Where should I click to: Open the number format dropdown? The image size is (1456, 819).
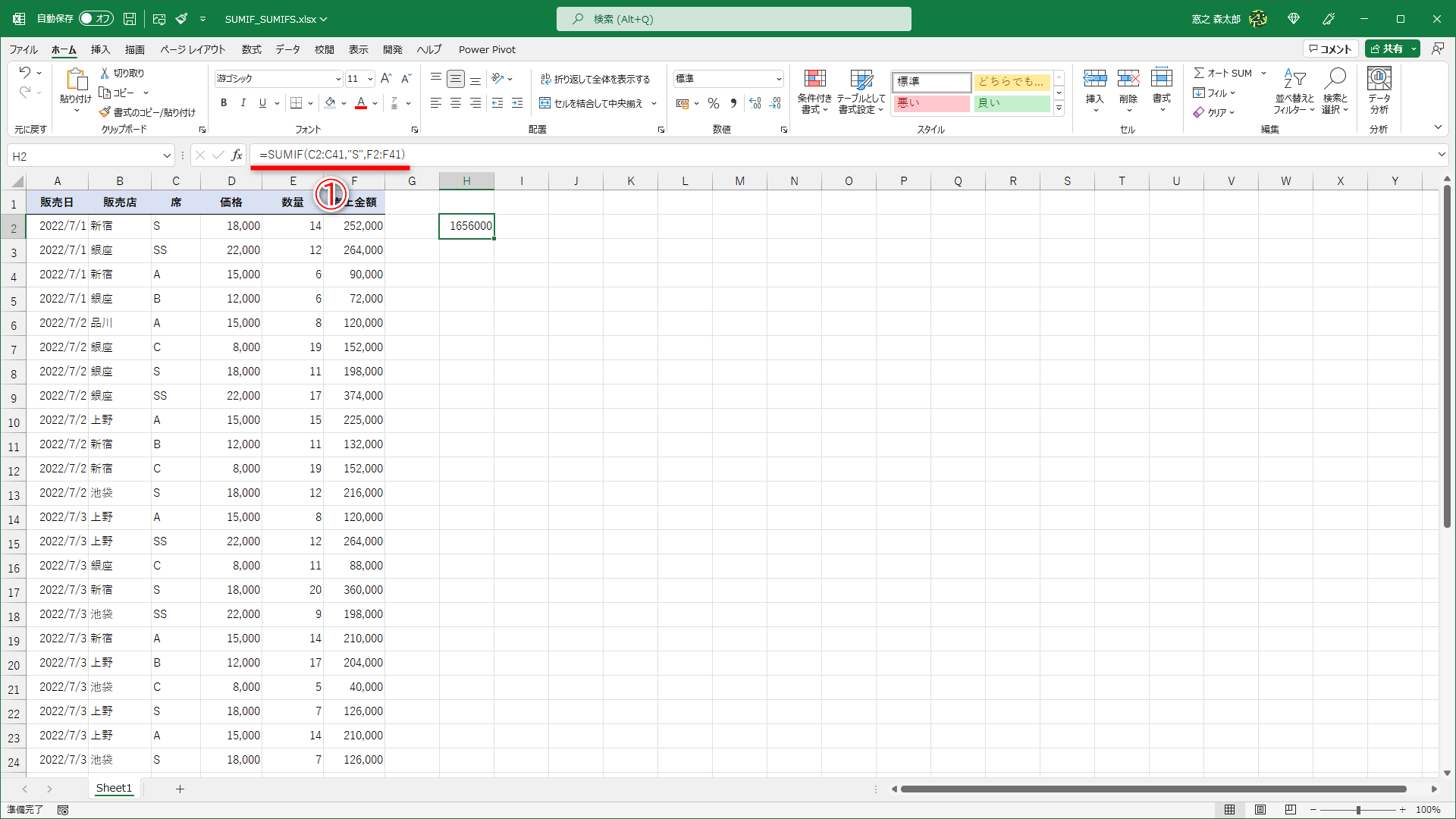point(778,79)
